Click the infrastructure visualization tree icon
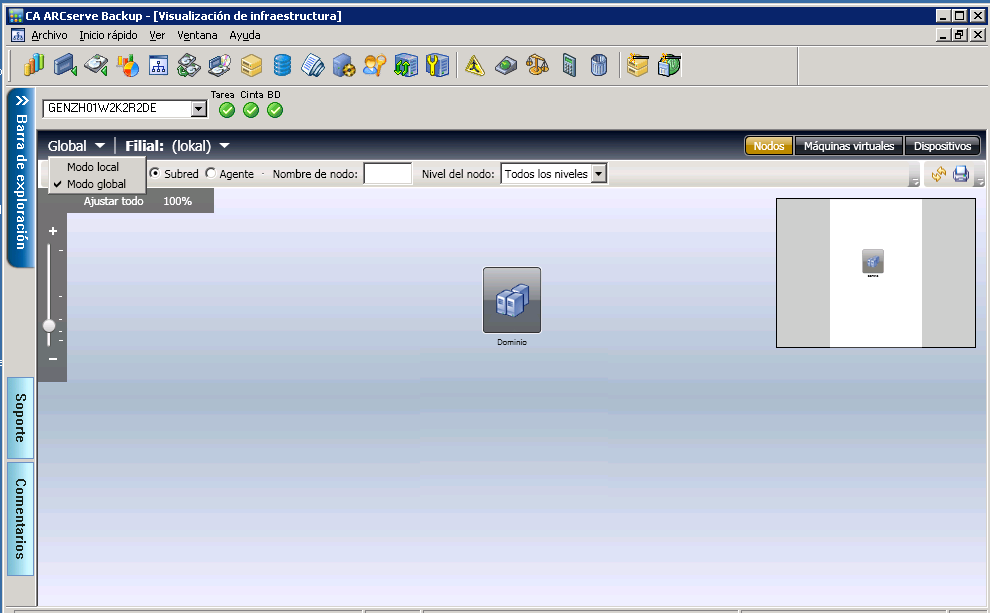Viewport: 990px width, 613px height. pos(158,65)
